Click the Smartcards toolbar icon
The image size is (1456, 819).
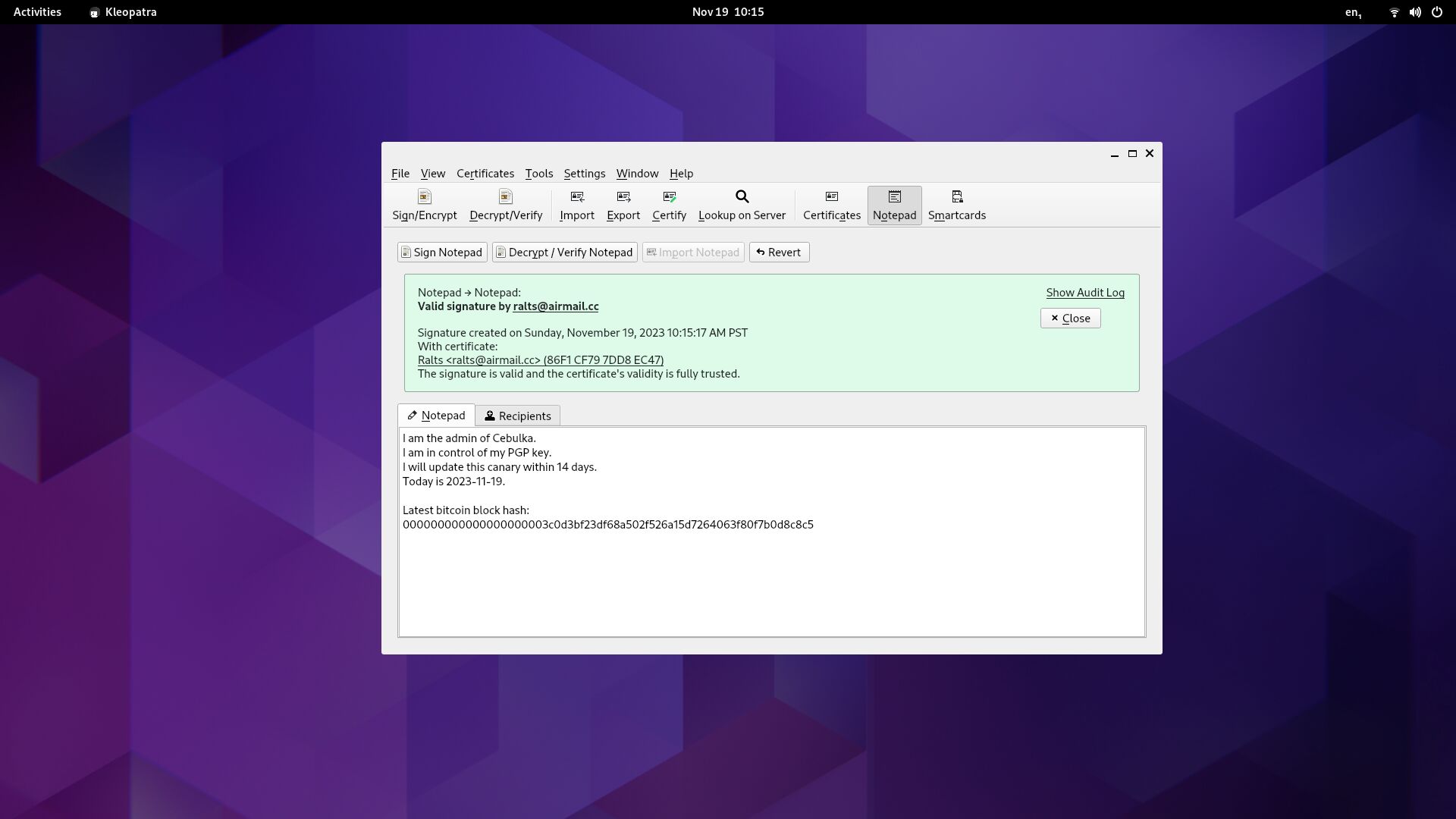coord(957,204)
